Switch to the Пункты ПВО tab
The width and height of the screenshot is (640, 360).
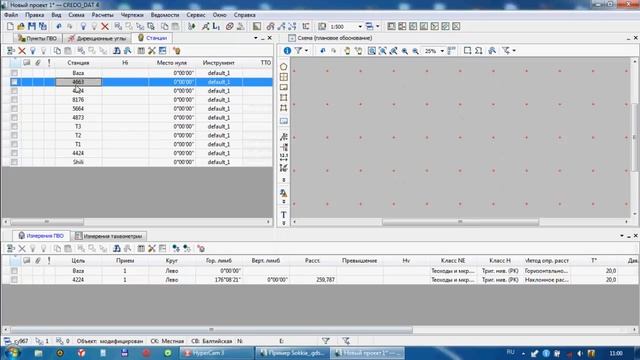[38, 38]
